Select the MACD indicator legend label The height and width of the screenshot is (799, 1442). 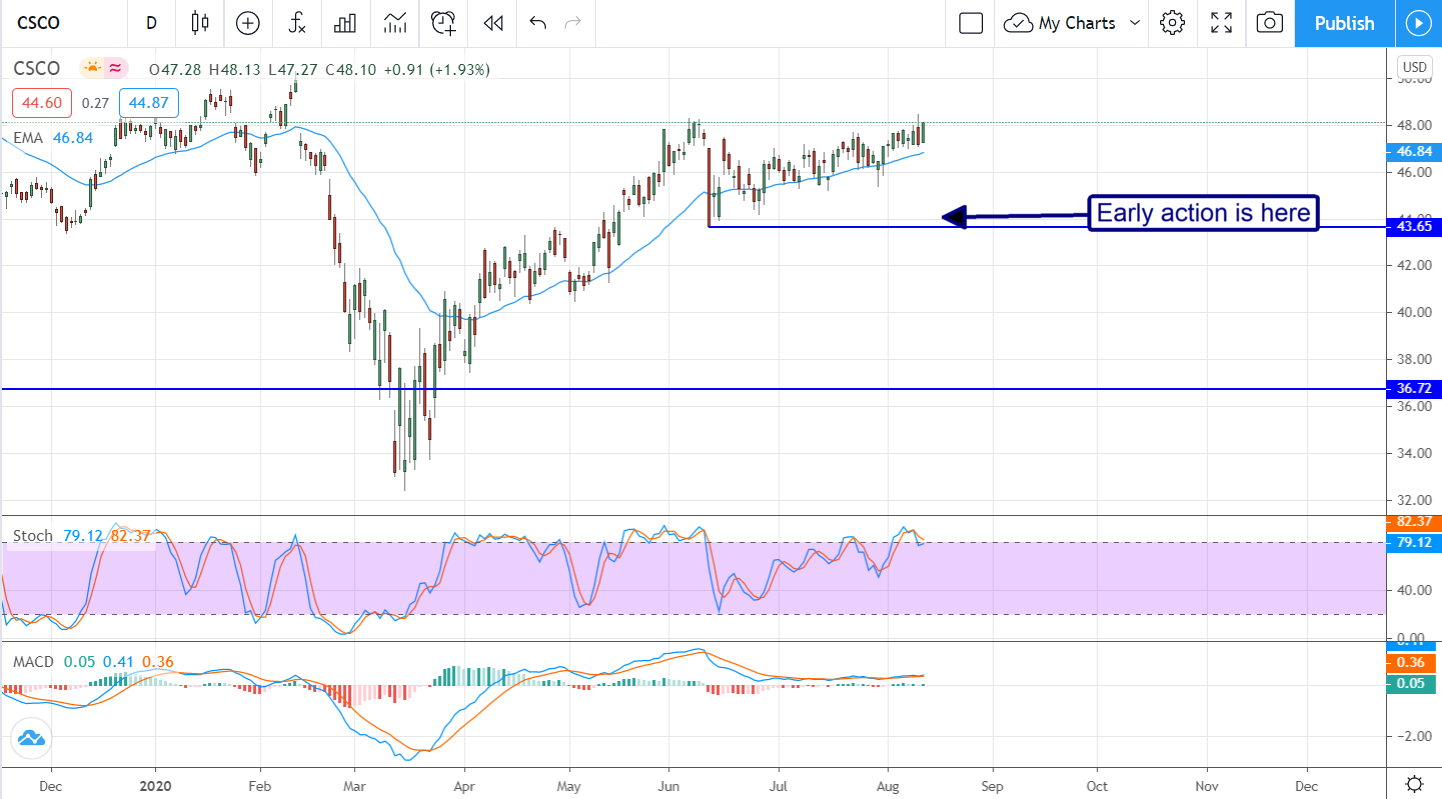(34, 662)
